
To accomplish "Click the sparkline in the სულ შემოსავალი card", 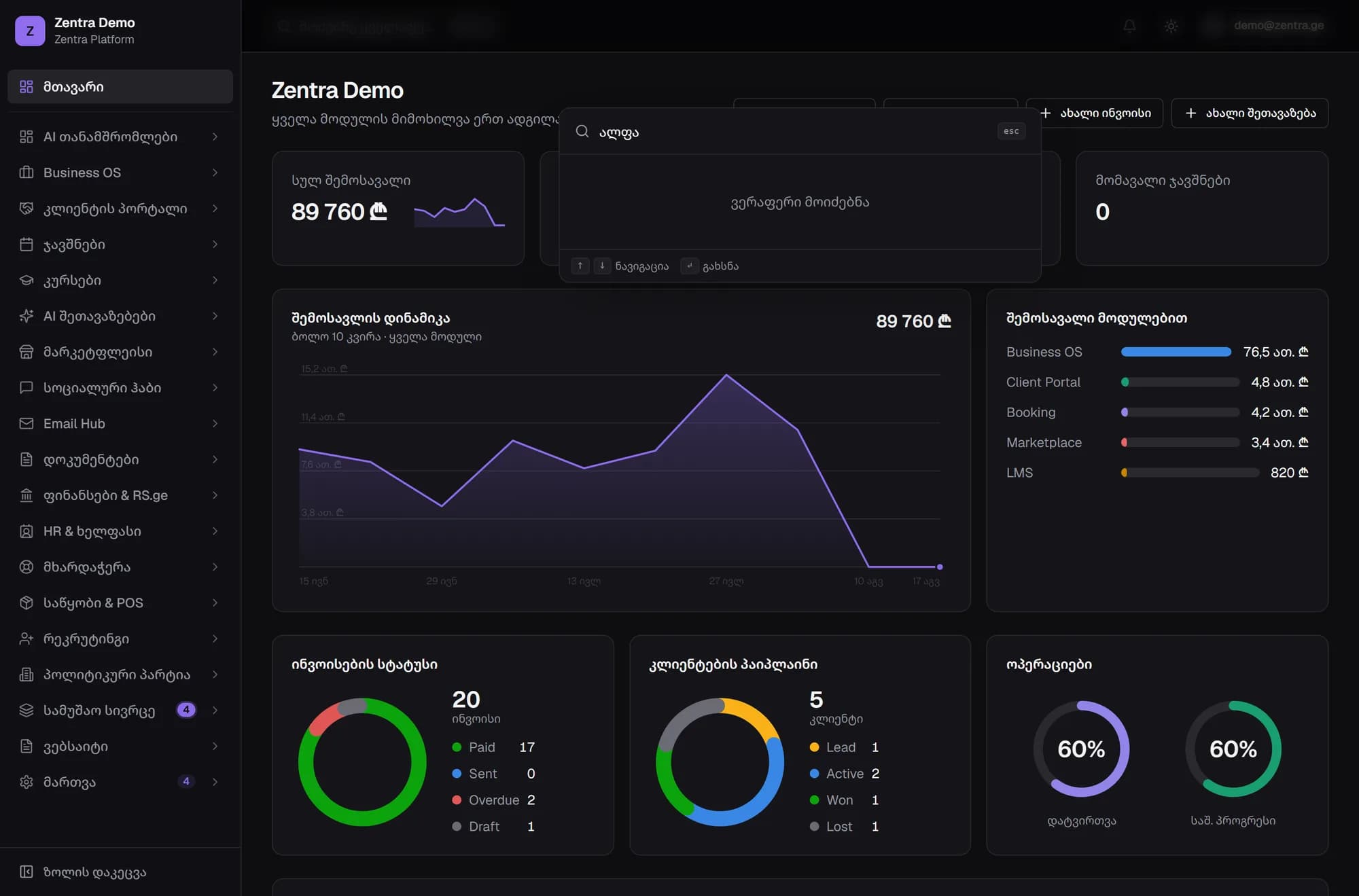I will point(459,212).
